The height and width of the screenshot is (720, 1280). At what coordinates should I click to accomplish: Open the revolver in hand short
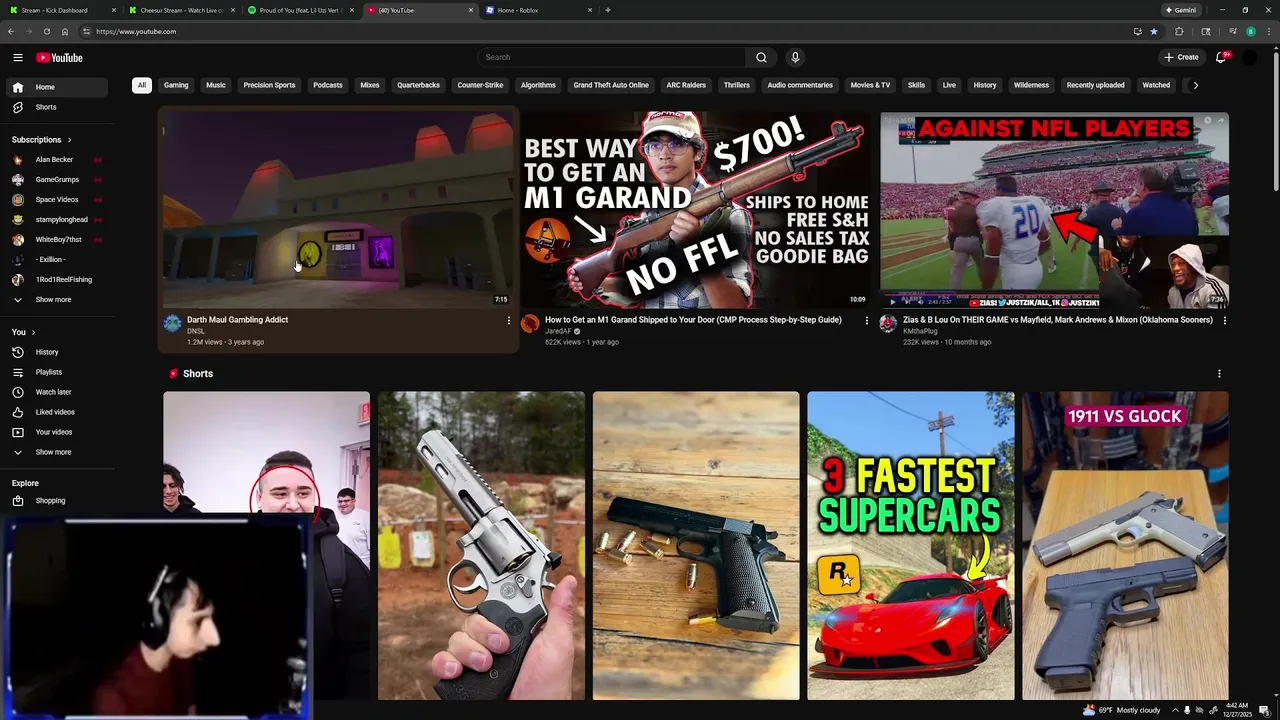(481, 545)
